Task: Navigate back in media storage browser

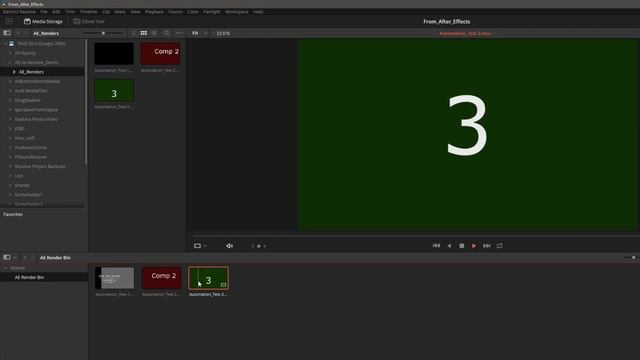Action: coord(18,33)
